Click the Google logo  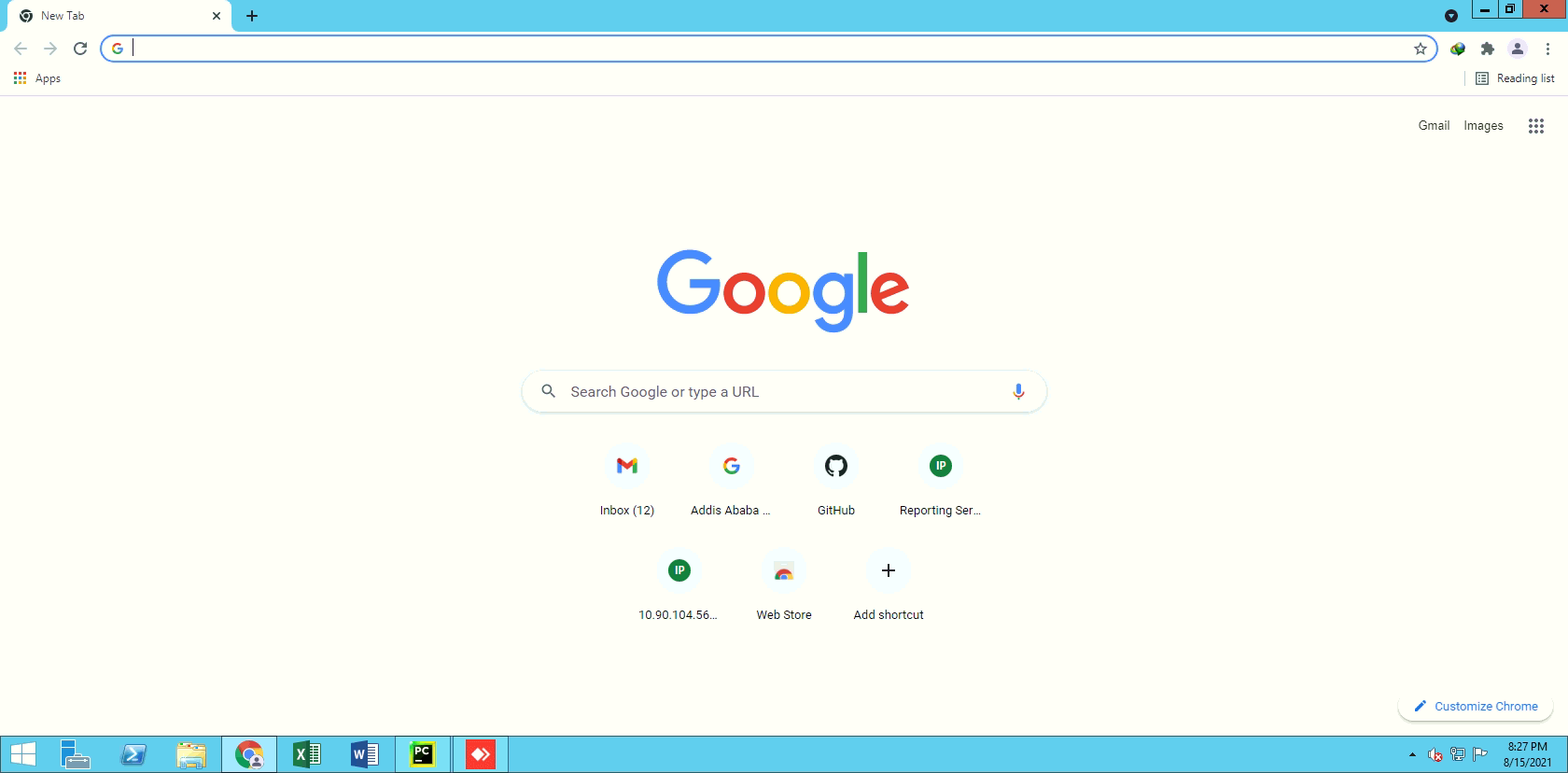click(x=783, y=289)
